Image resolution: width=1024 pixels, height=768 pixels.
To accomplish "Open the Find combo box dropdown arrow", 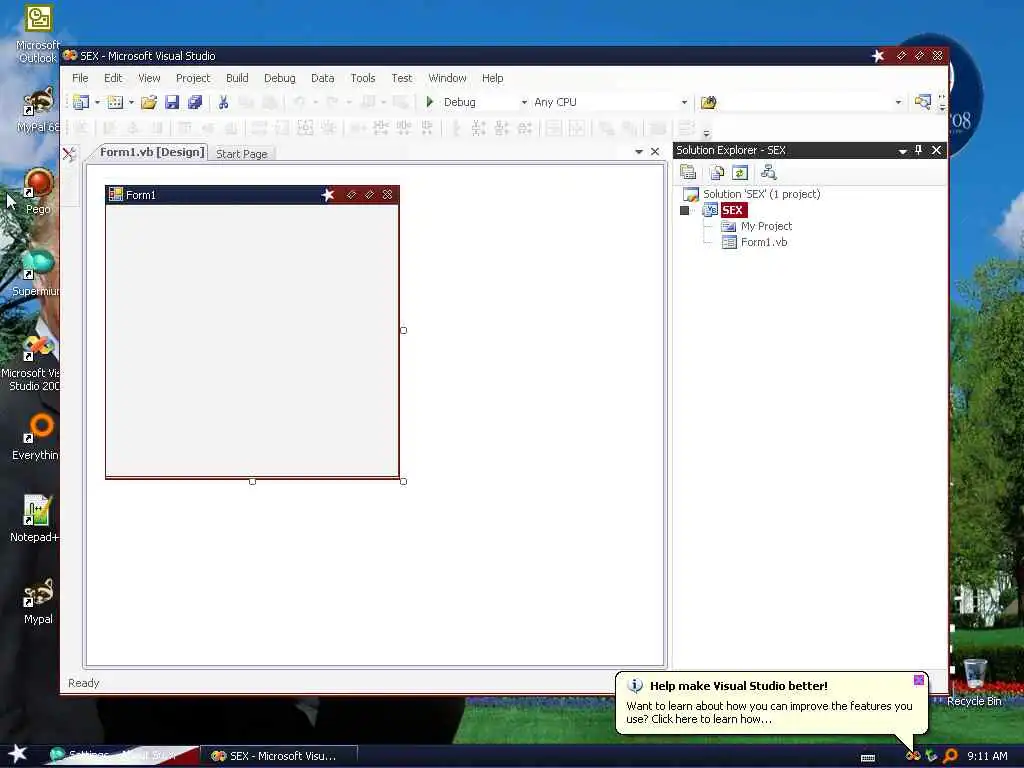I will pos(898,103).
